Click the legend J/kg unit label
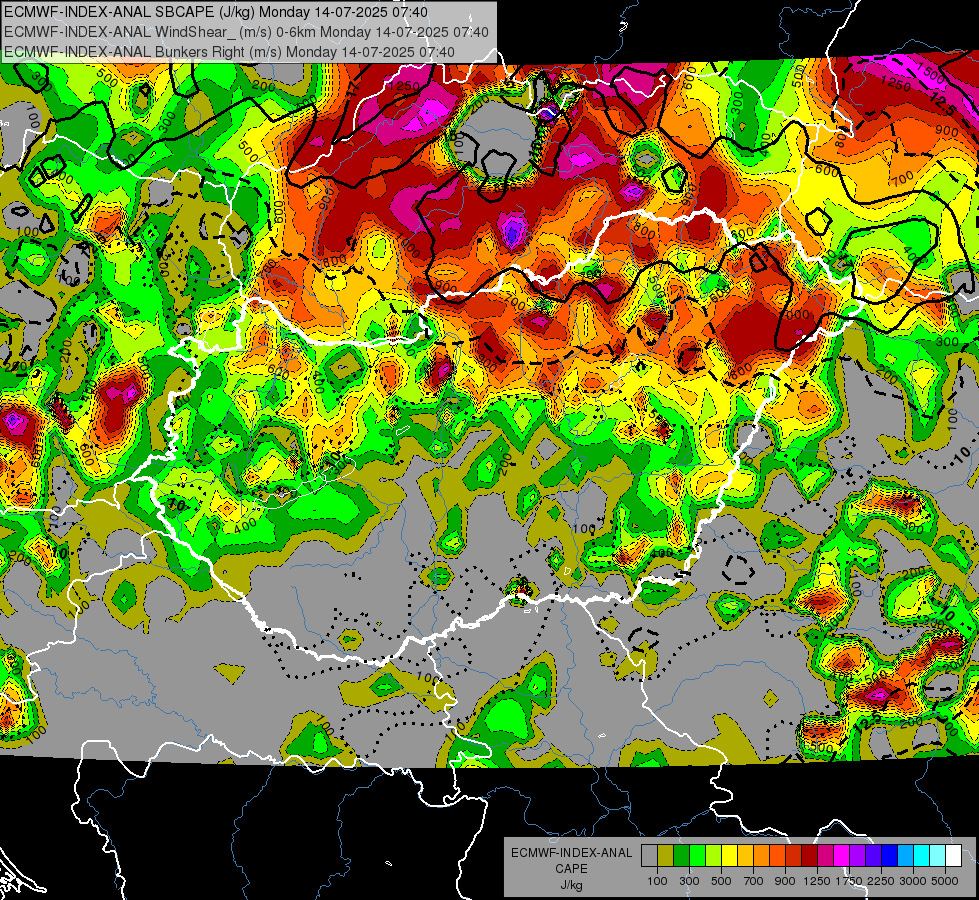Viewport: 979px width, 900px height. tap(571, 885)
